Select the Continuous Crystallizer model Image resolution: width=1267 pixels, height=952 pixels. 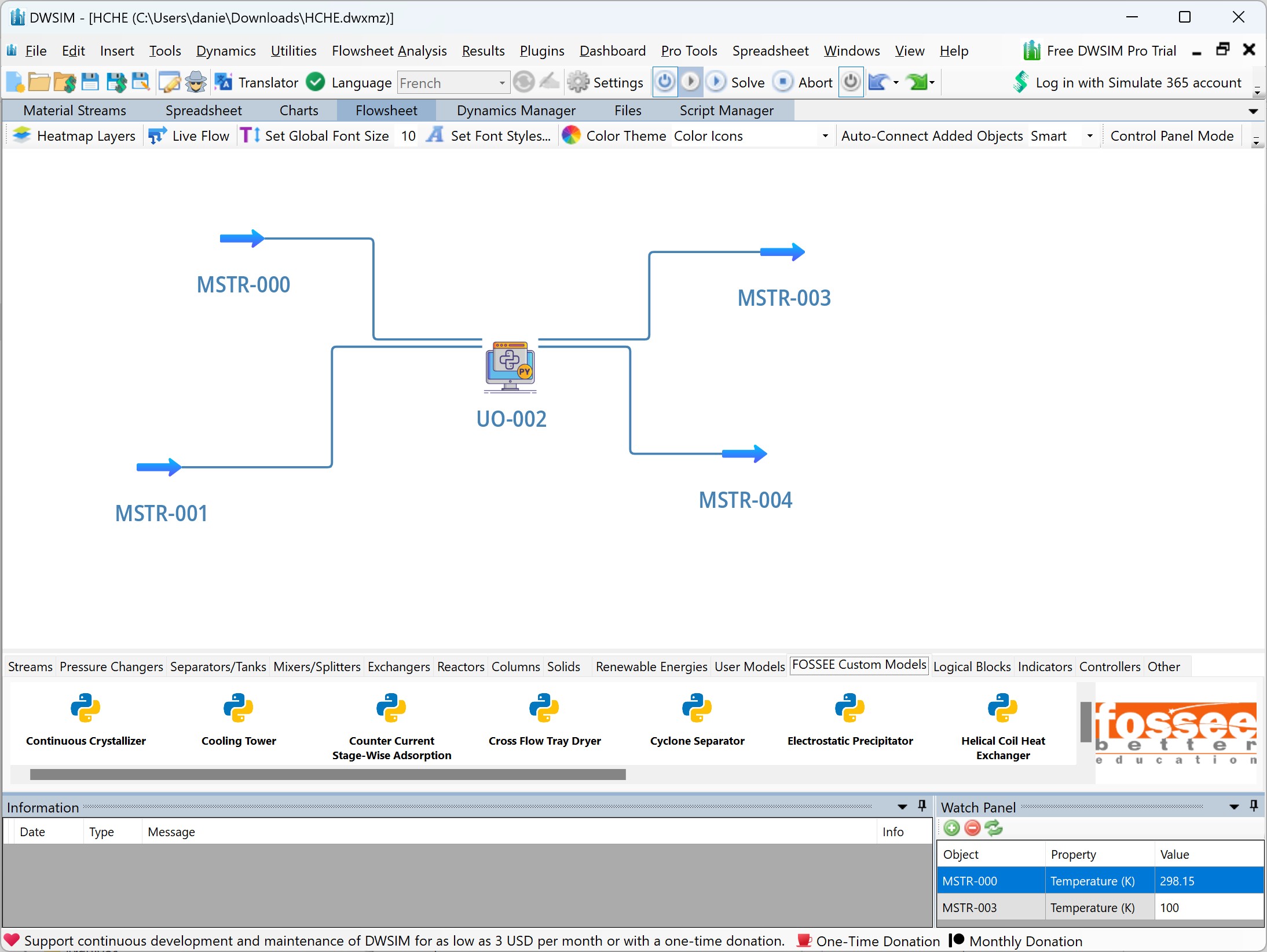click(x=86, y=720)
